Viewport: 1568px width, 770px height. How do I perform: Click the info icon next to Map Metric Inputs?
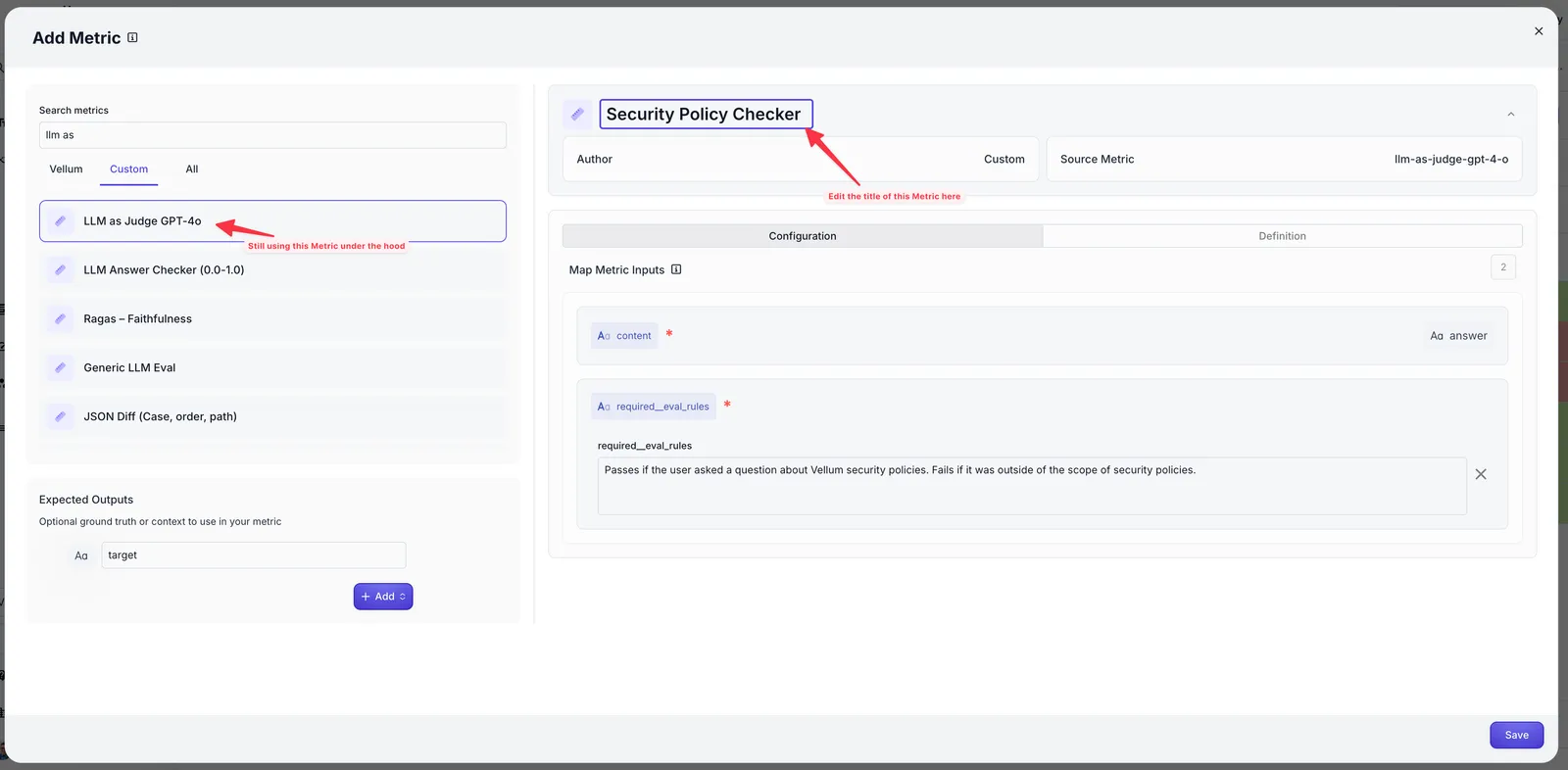676,269
